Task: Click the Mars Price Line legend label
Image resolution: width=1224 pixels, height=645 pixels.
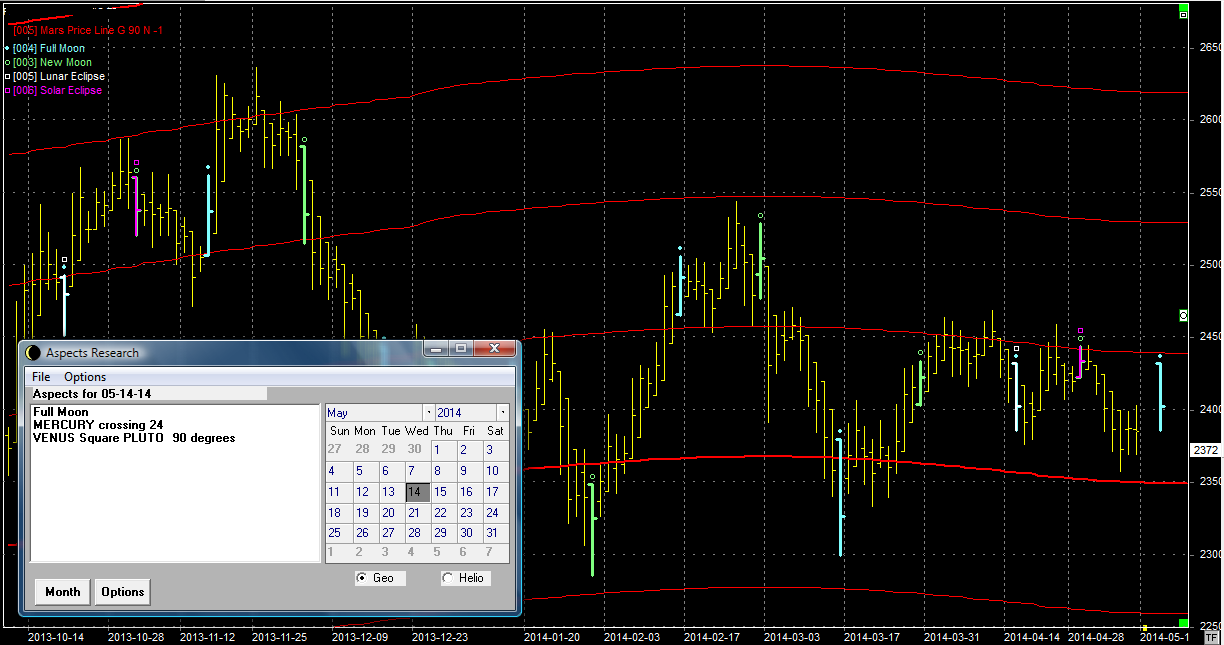Action: 88,31
